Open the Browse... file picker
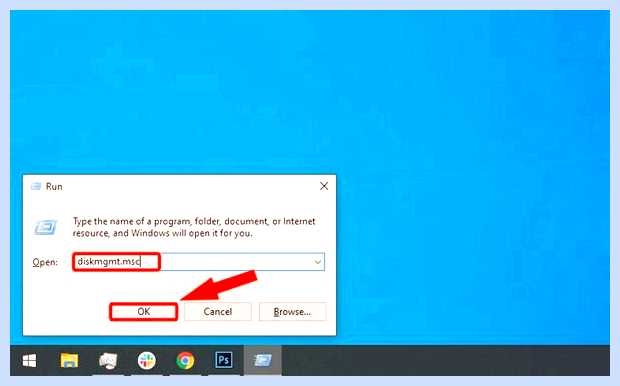Viewport: 620px width, 386px height. (292, 312)
